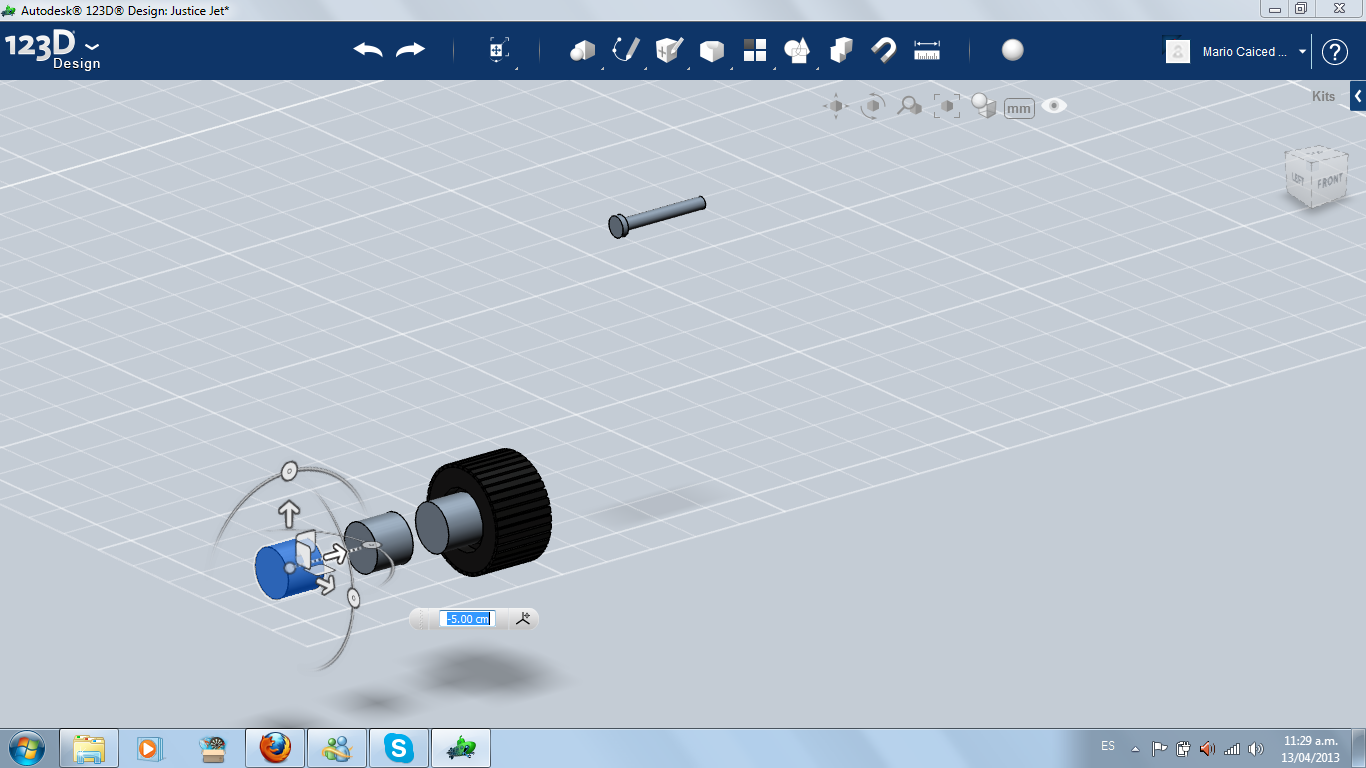This screenshot has height=768, width=1366.
Task: Click the top rotation handle on the manipulator
Action: point(289,470)
